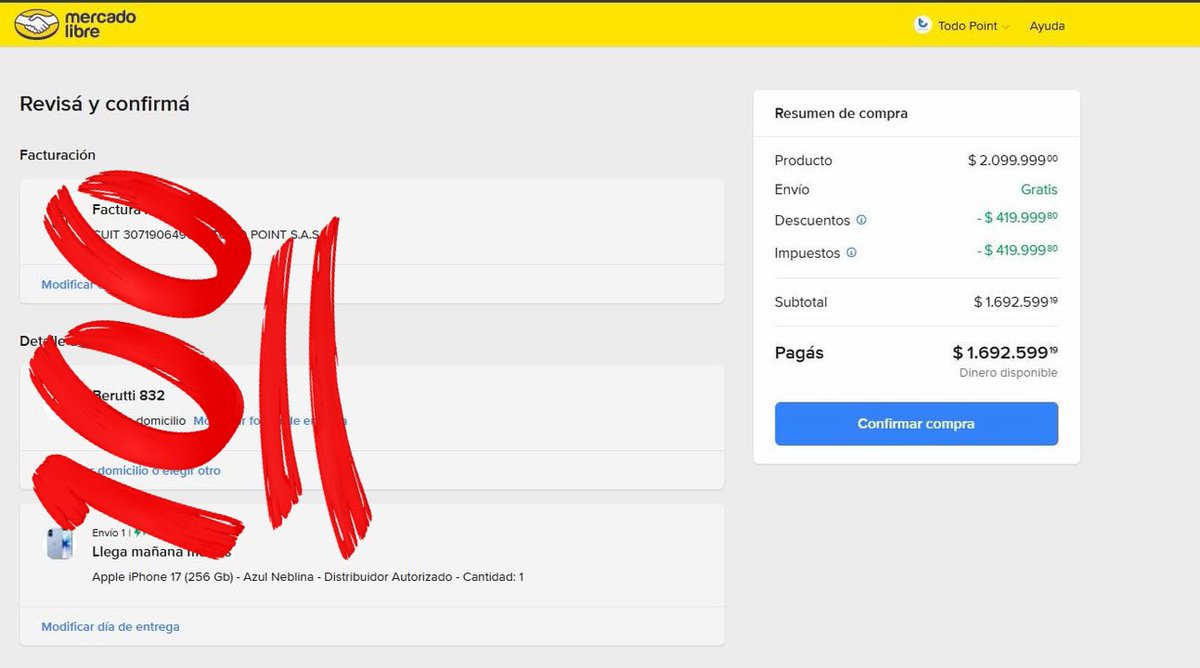1200x668 pixels.
Task: Open the Todo Point account dropdown
Action: (973, 26)
